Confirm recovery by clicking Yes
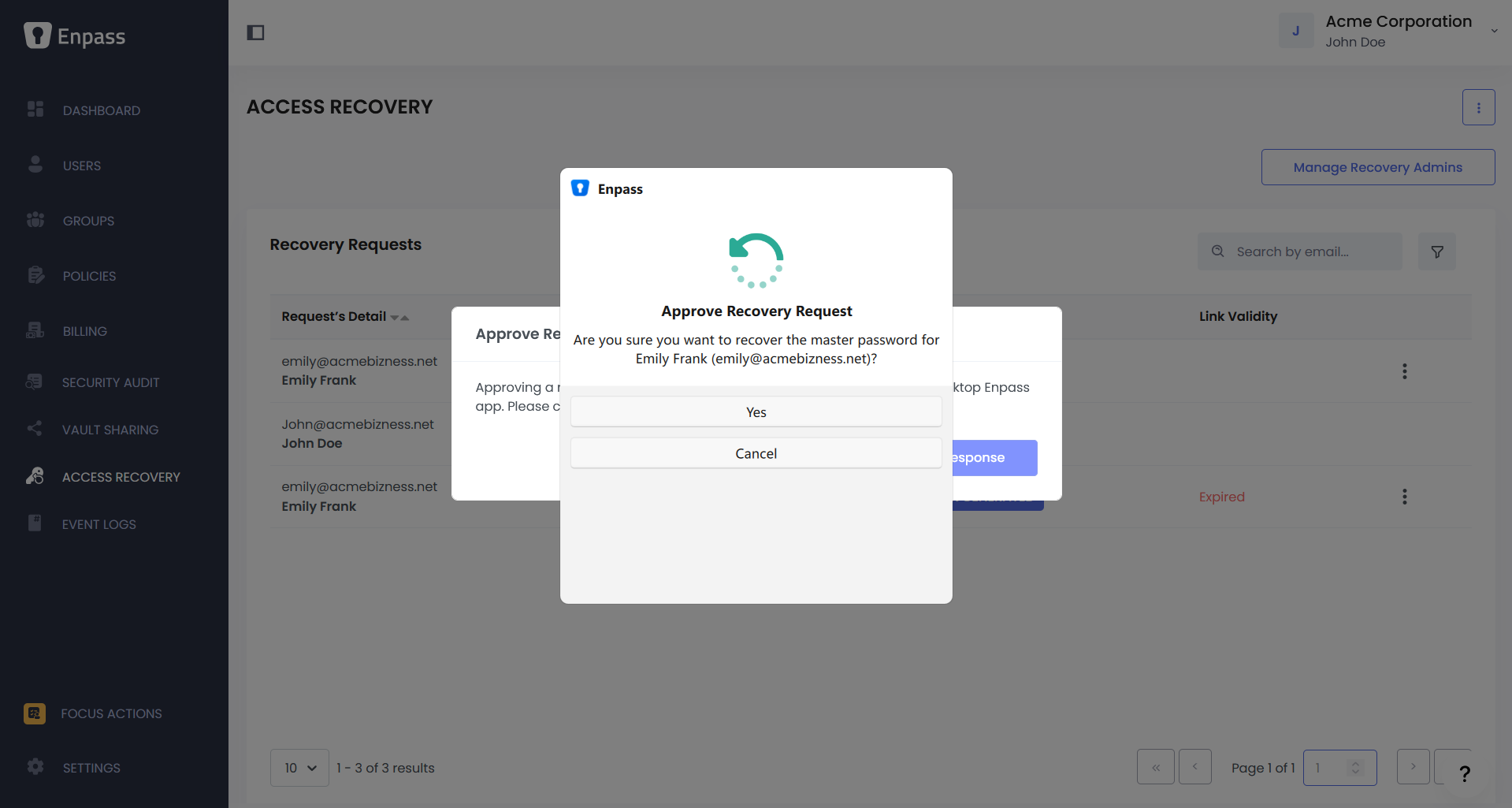Screen dimensions: 1512x808 (756, 411)
